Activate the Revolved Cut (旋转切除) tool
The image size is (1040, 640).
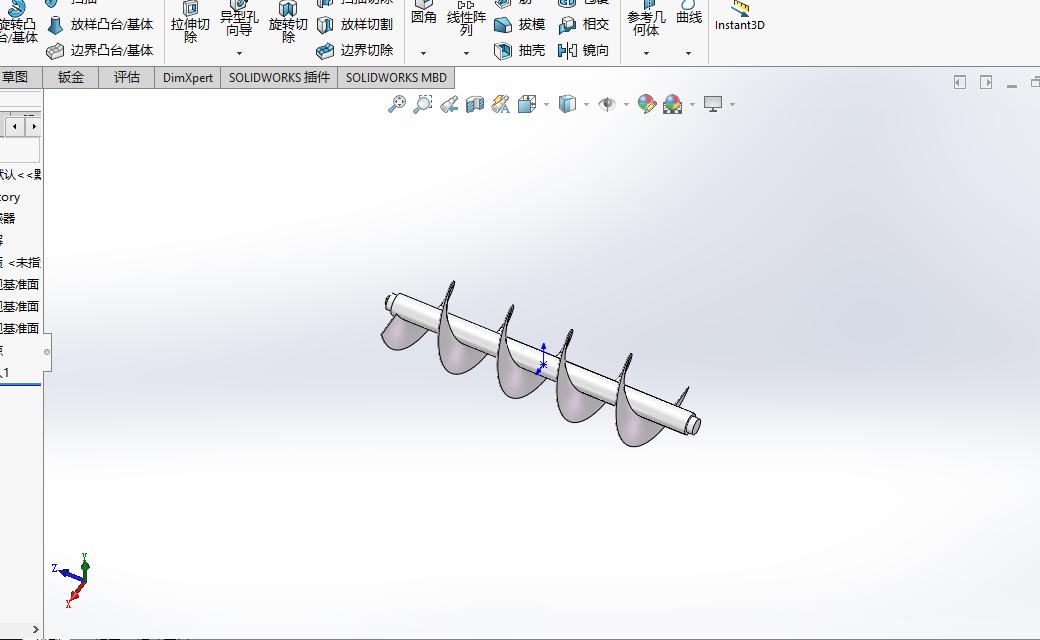coord(288,23)
